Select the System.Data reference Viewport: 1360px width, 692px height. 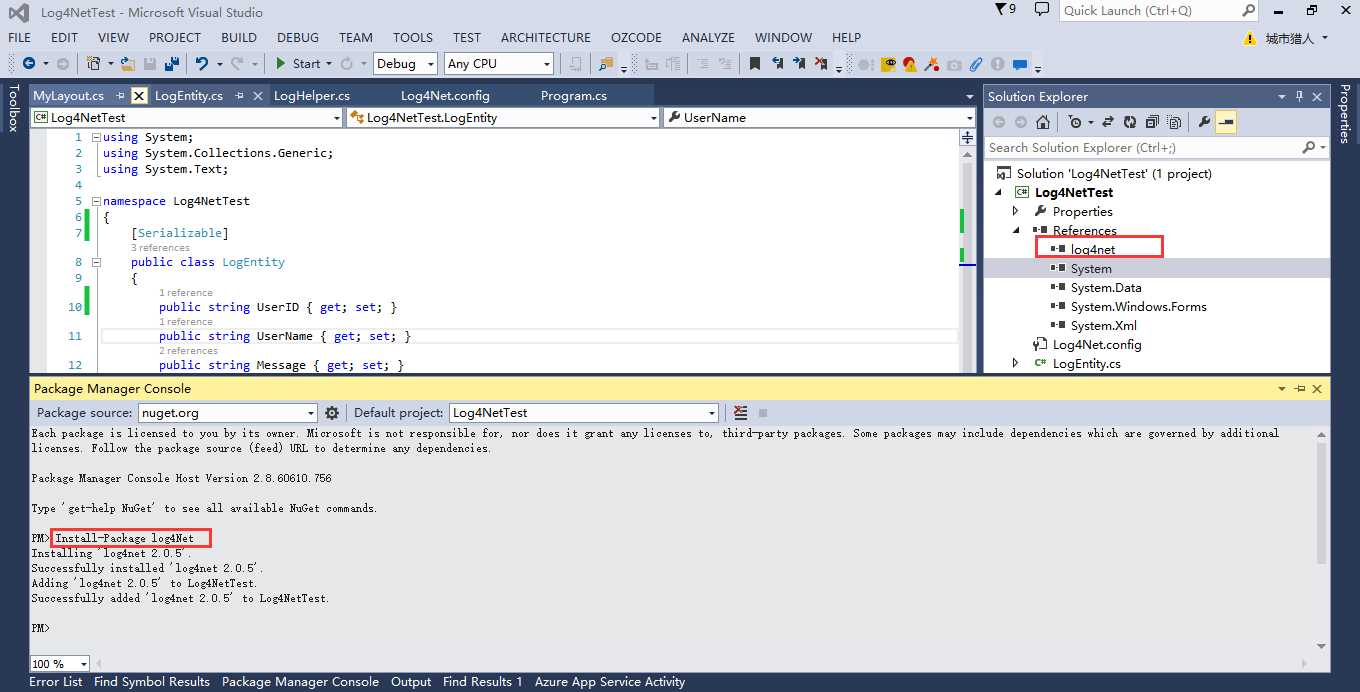[x=1105, y=287]
